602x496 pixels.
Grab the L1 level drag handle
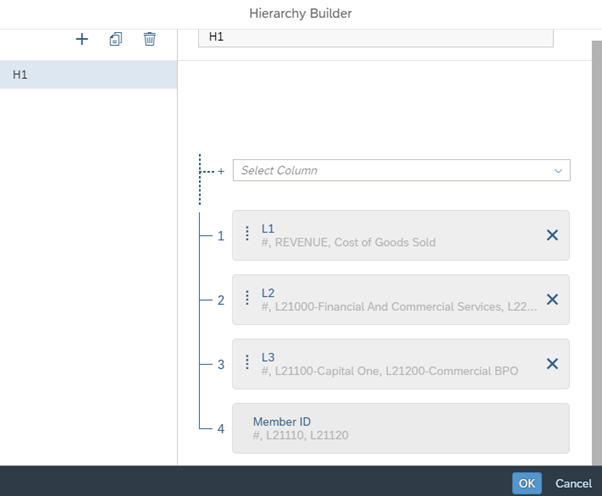[247, 233]
